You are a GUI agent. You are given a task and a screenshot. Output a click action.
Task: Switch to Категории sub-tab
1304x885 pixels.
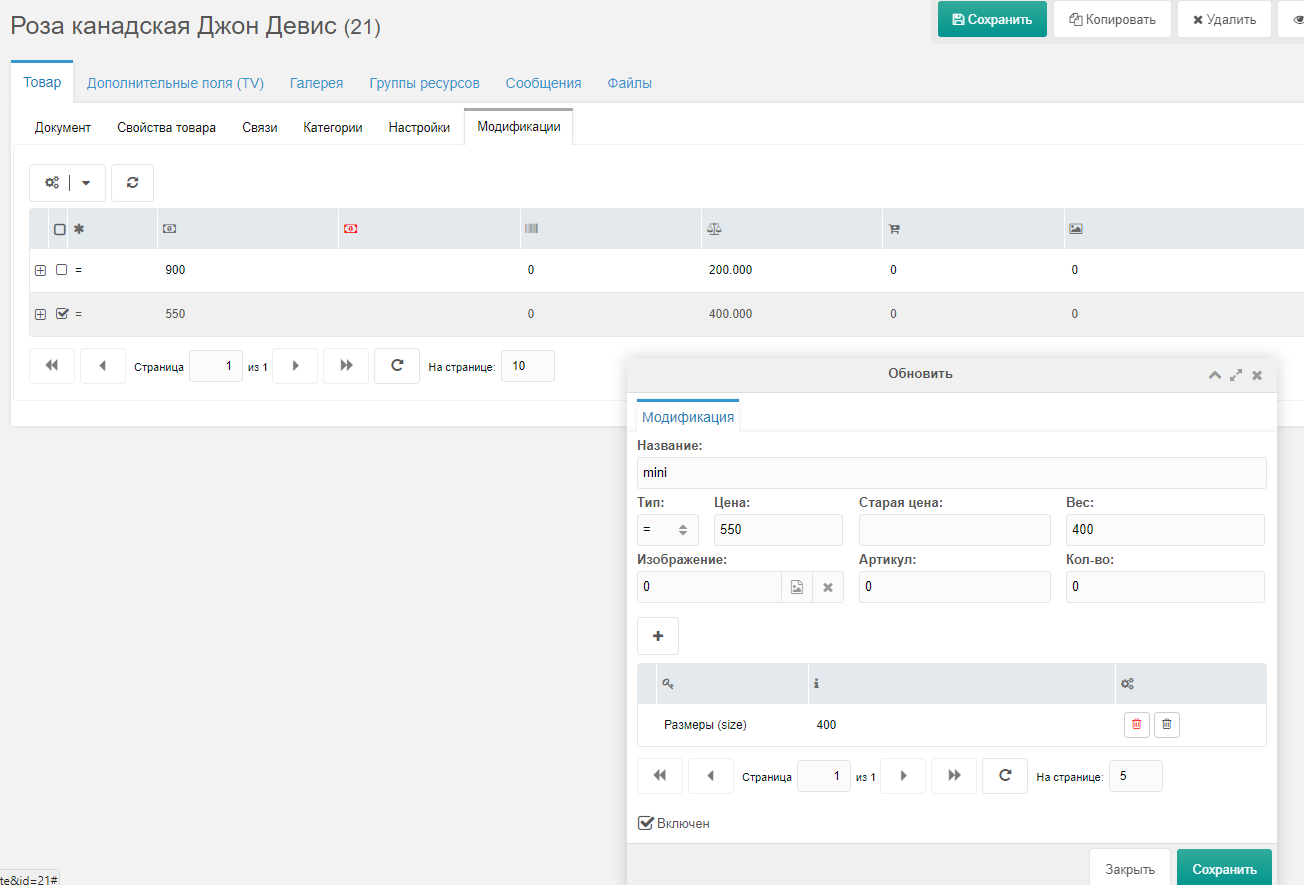coord(333,128)
